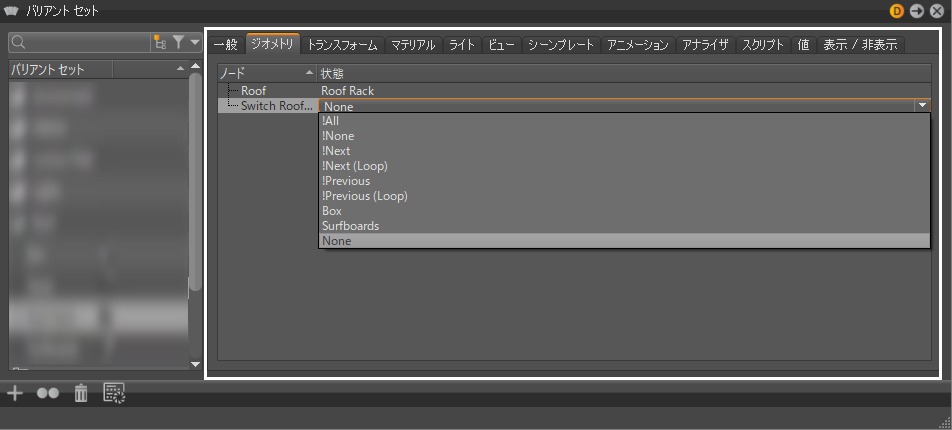Open the シーンプレート tab
952x430 pixels.
point(561,44)
